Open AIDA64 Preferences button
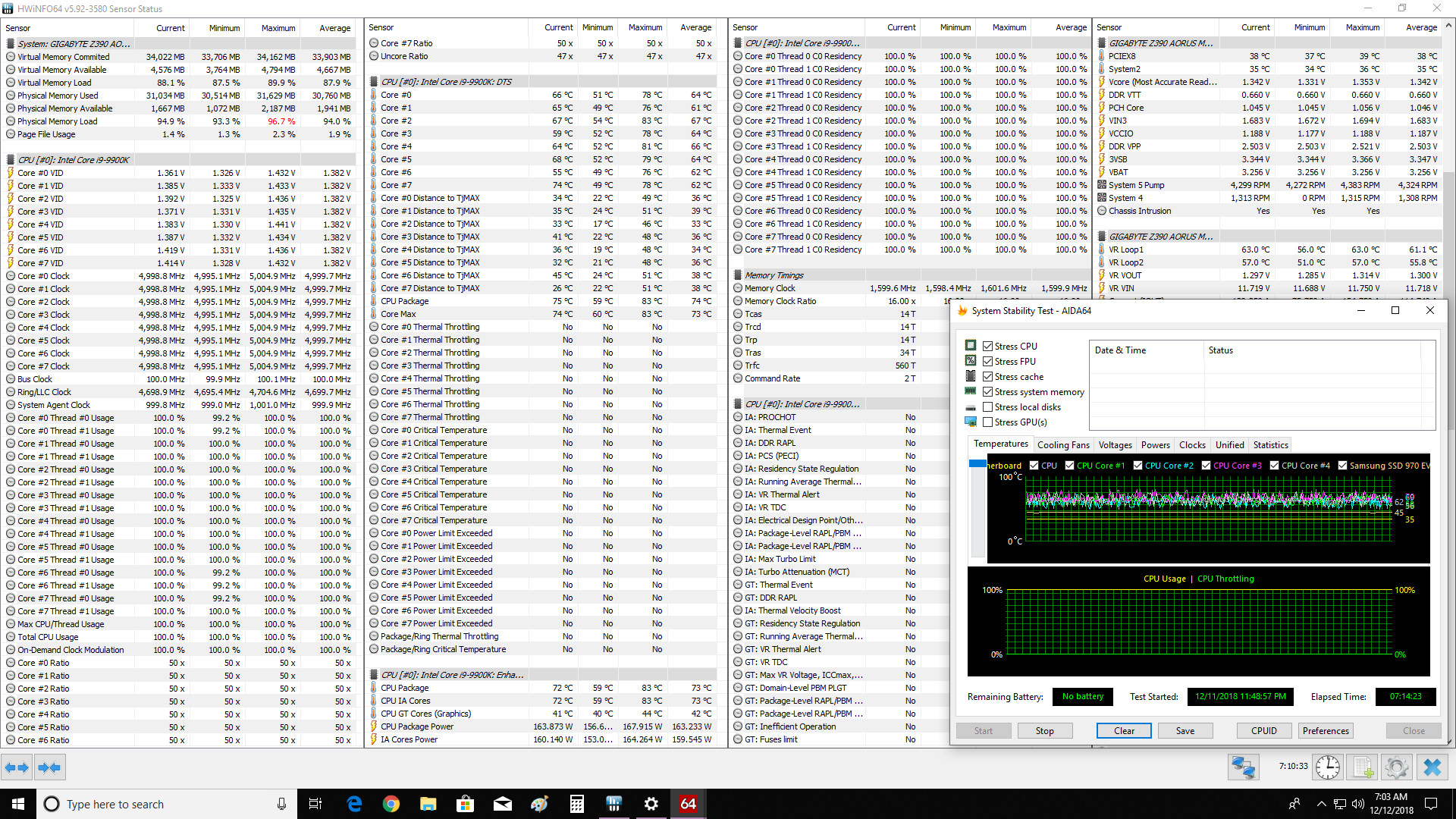The image size is (1456, 819). click(1325, 731)
